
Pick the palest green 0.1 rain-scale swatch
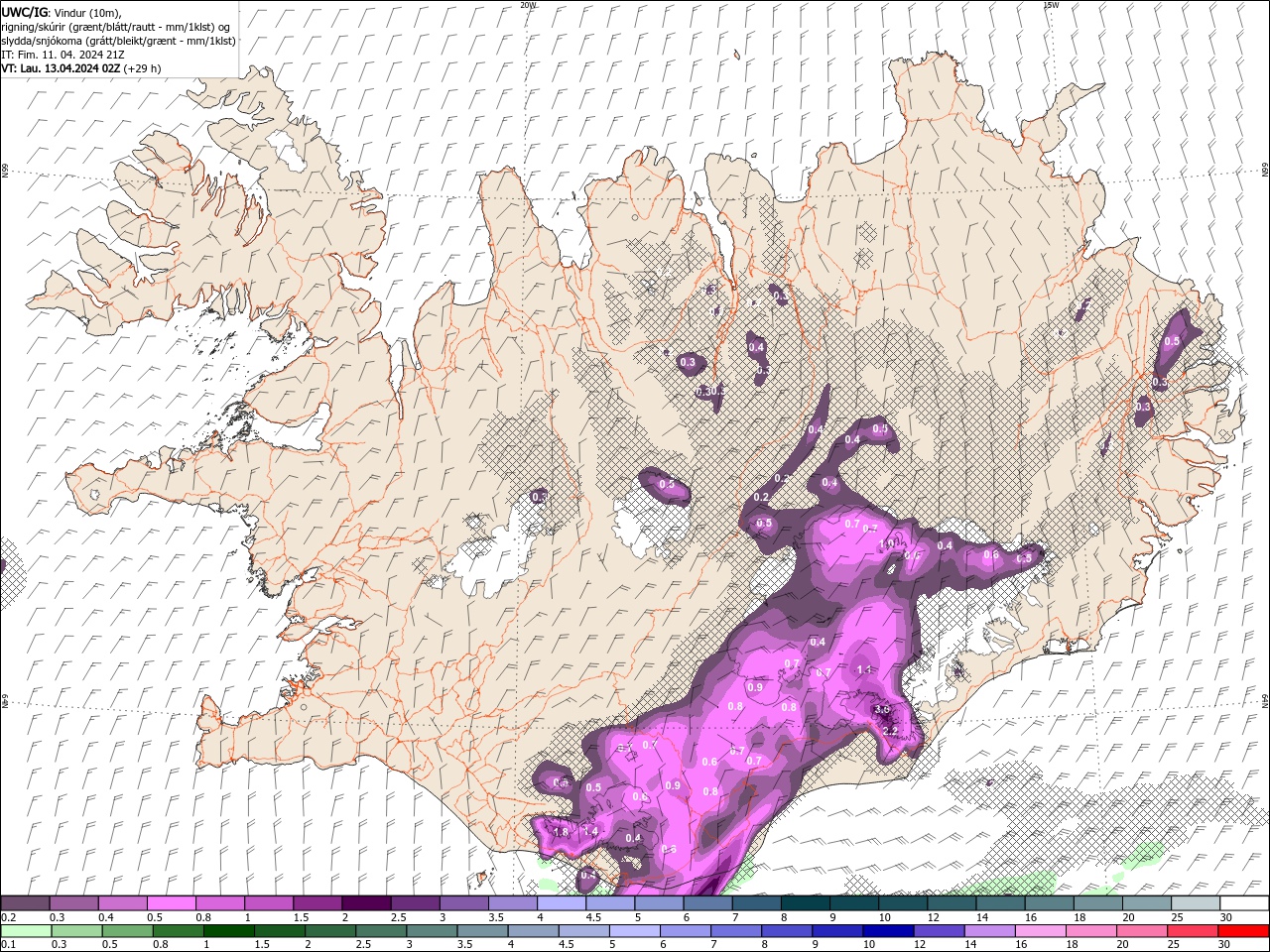pos(26,931)
